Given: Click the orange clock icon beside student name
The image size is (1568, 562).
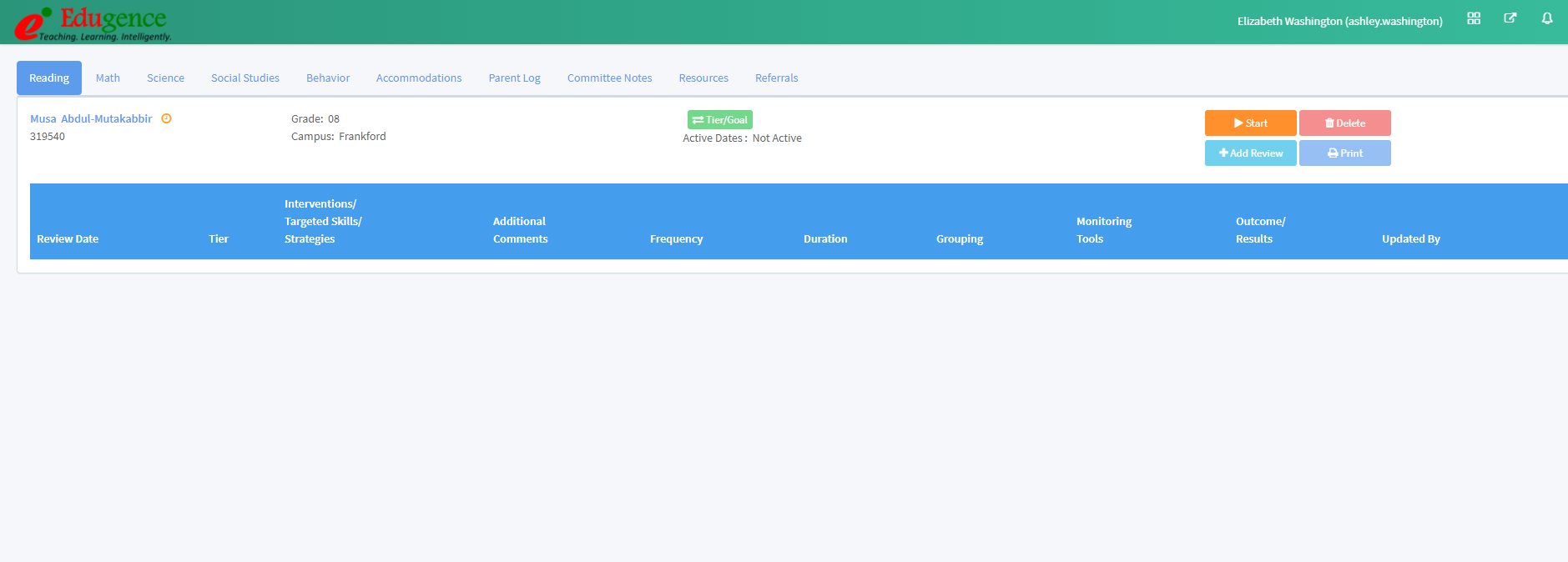Looking at the screenshot, I should coord(166,118).
